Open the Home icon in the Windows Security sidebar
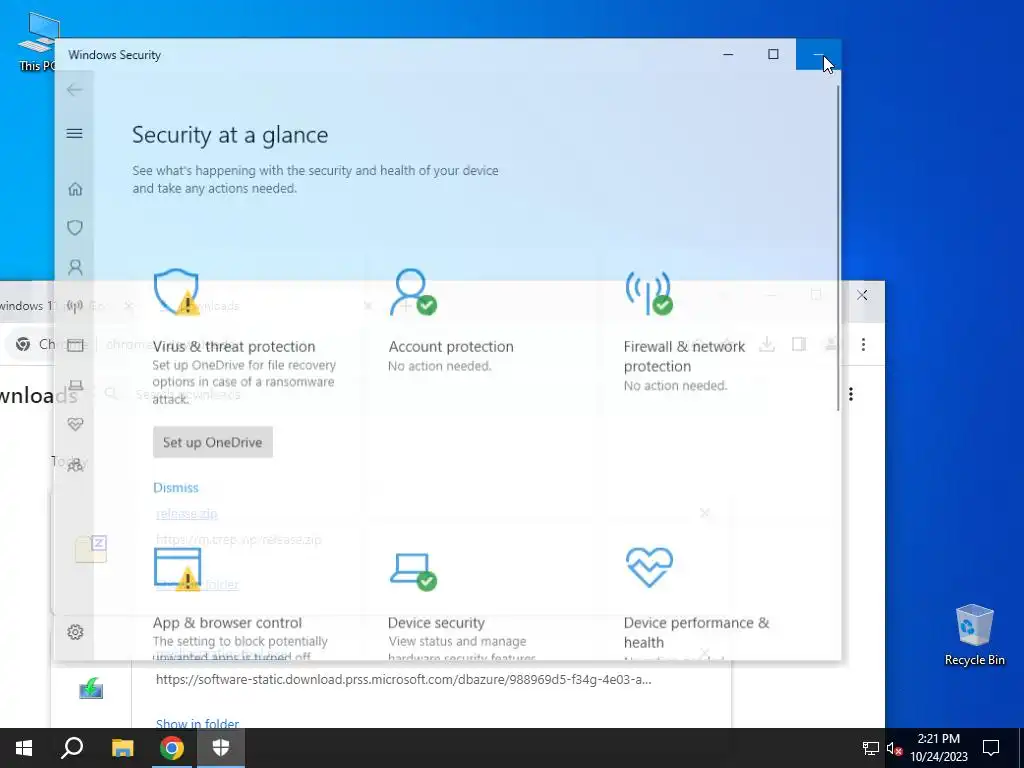This screenshot has height=768, width=1024. point(75,189)
